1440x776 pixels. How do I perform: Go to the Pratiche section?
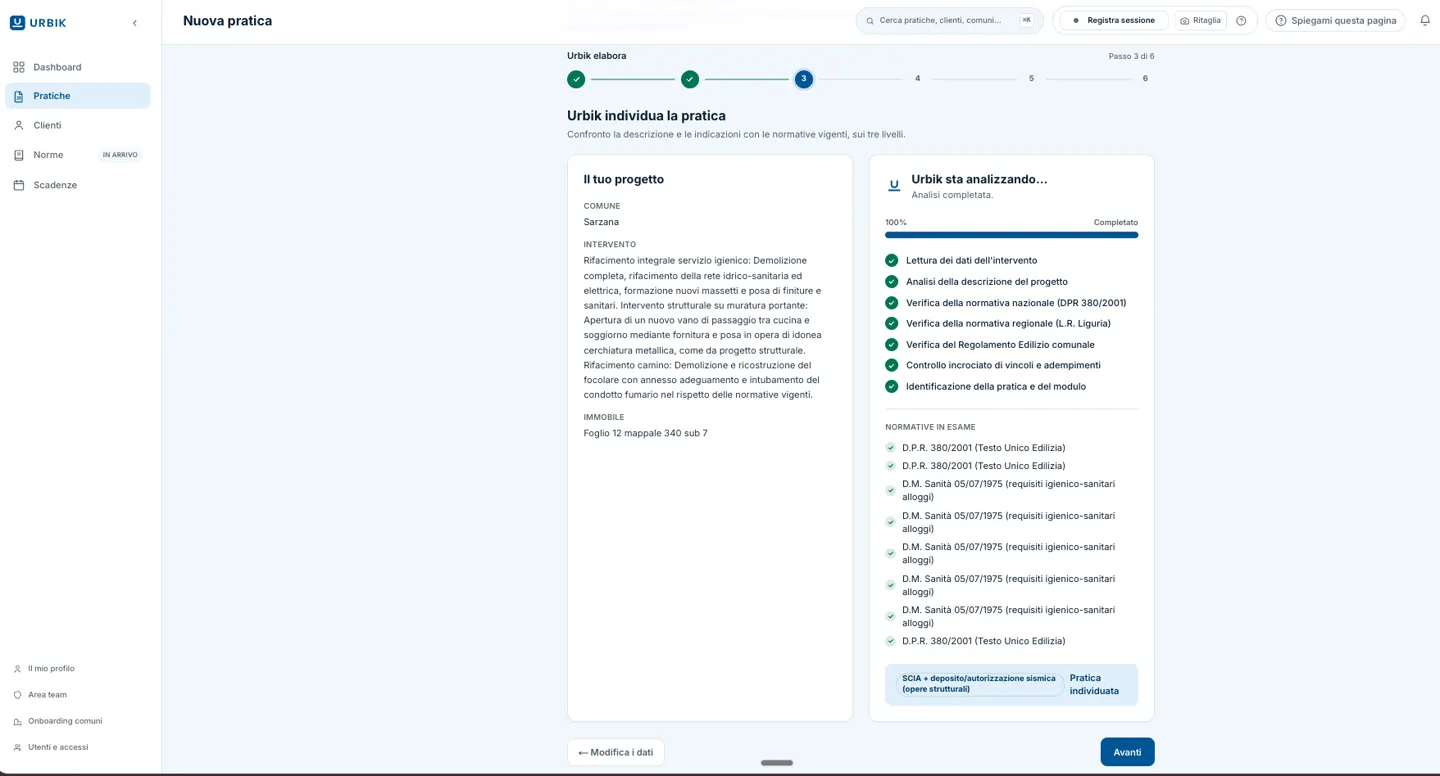tap(78, 96)
